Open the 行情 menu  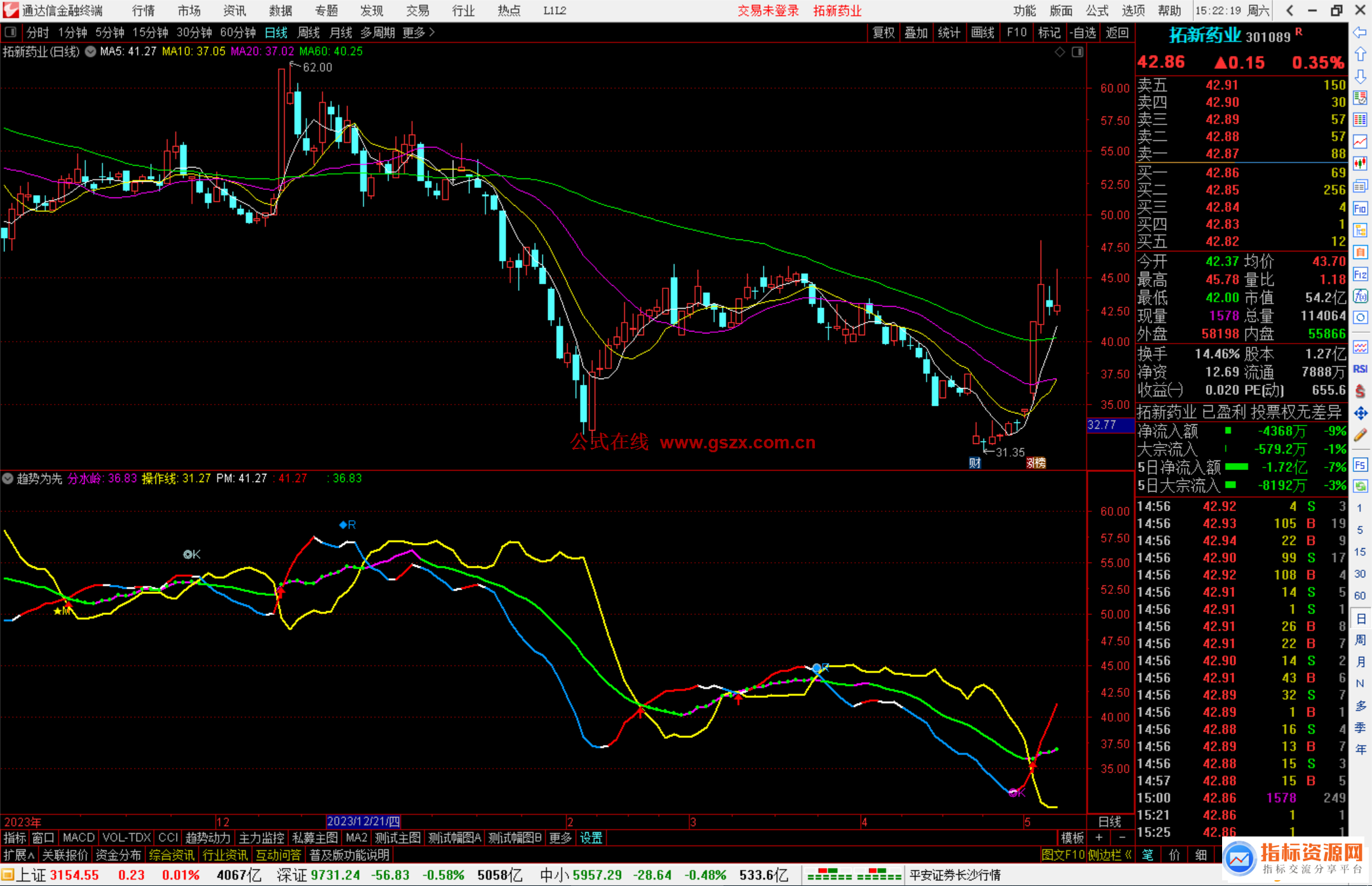tap(144, 10)
